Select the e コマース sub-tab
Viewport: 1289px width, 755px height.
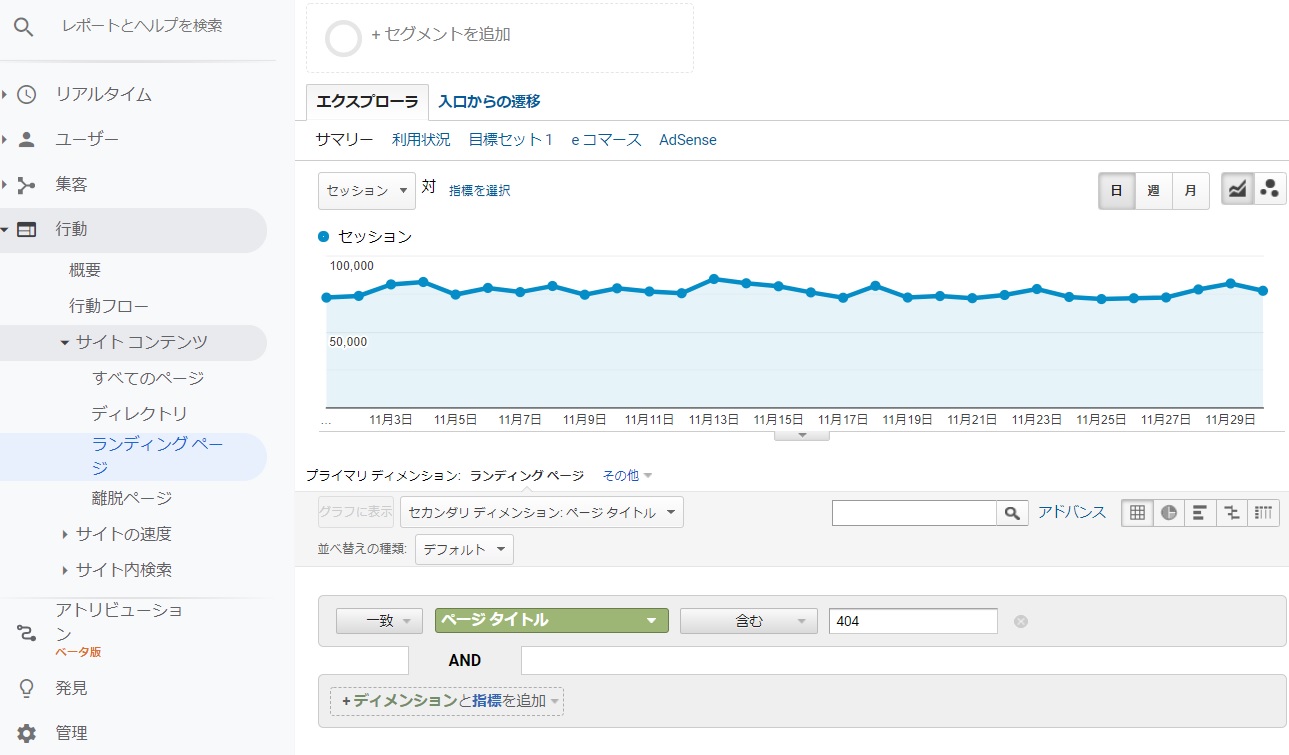606,140
